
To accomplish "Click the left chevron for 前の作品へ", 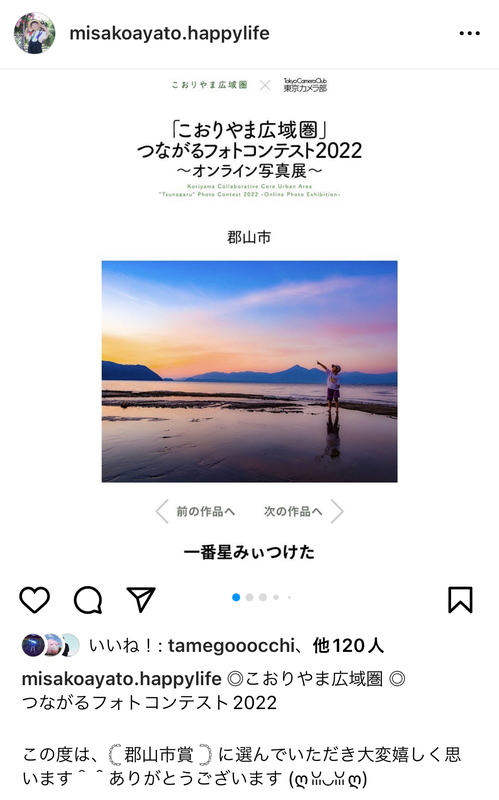I will click(x=162, y=511).
